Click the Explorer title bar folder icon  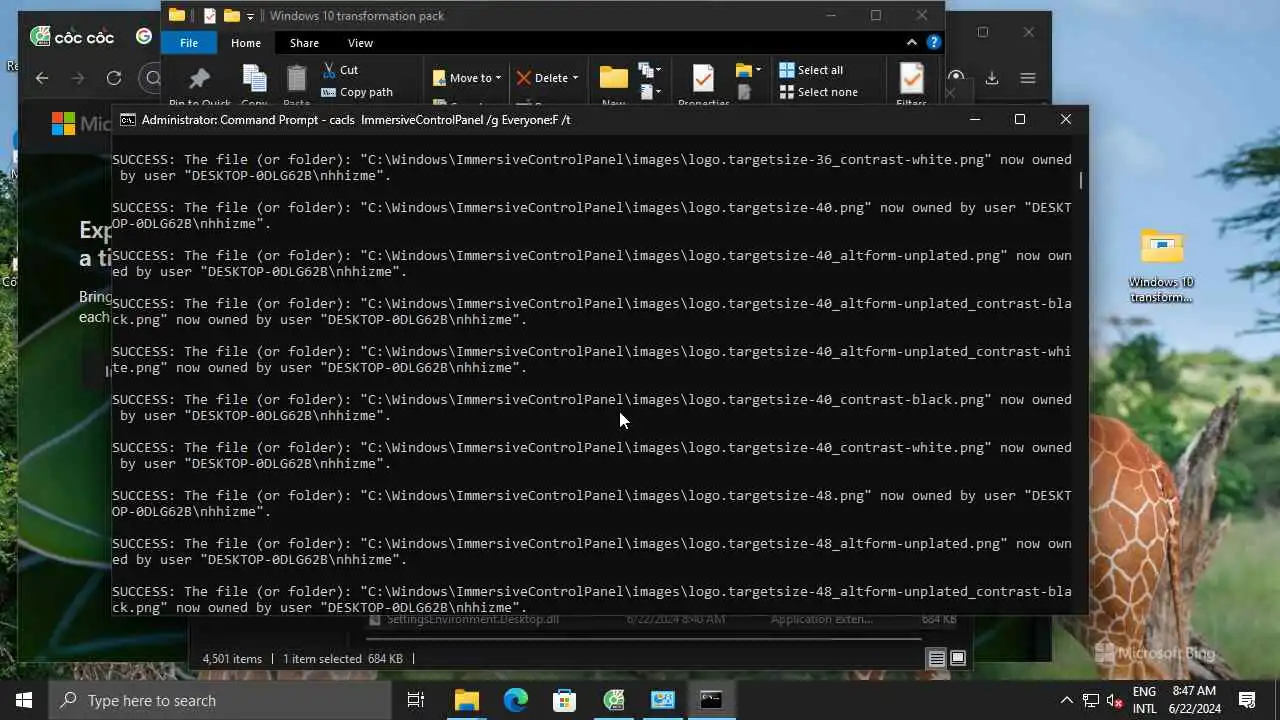[177, 15]
